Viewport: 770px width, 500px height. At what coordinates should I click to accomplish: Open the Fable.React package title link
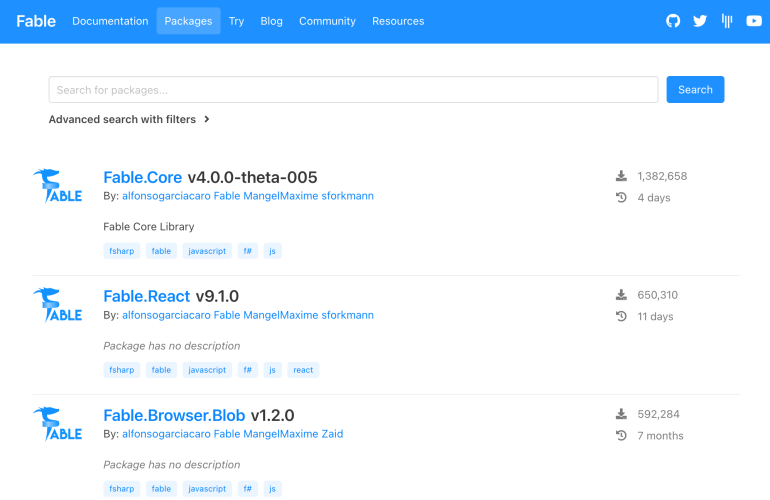(x=147, y=296)
